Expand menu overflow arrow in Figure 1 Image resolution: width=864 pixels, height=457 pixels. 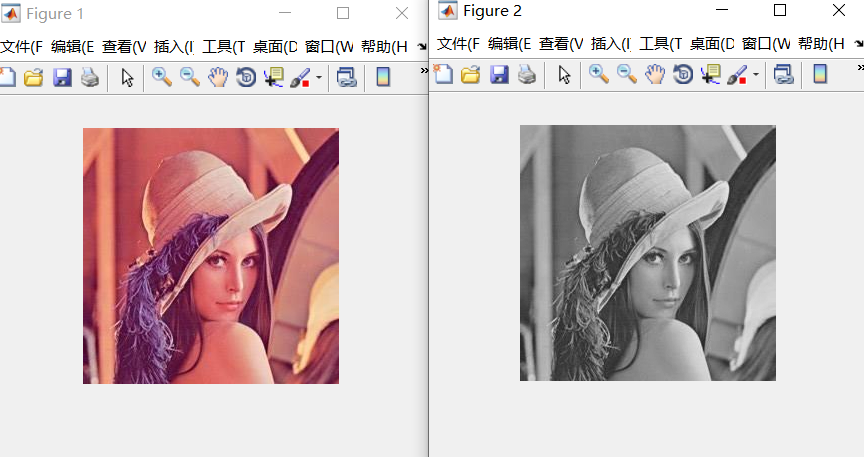click(422, 46)
